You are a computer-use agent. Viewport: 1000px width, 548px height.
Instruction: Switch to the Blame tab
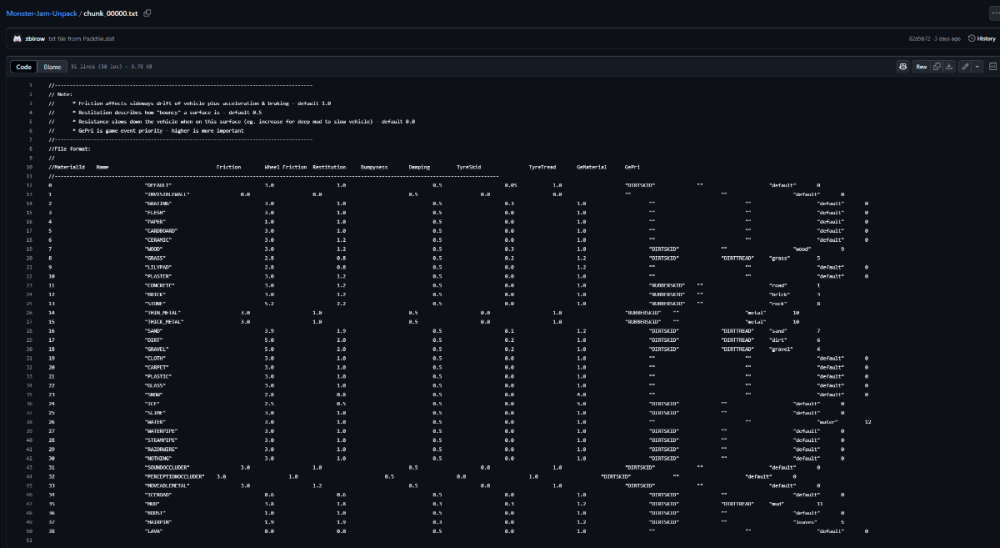[x=51, y=67]
